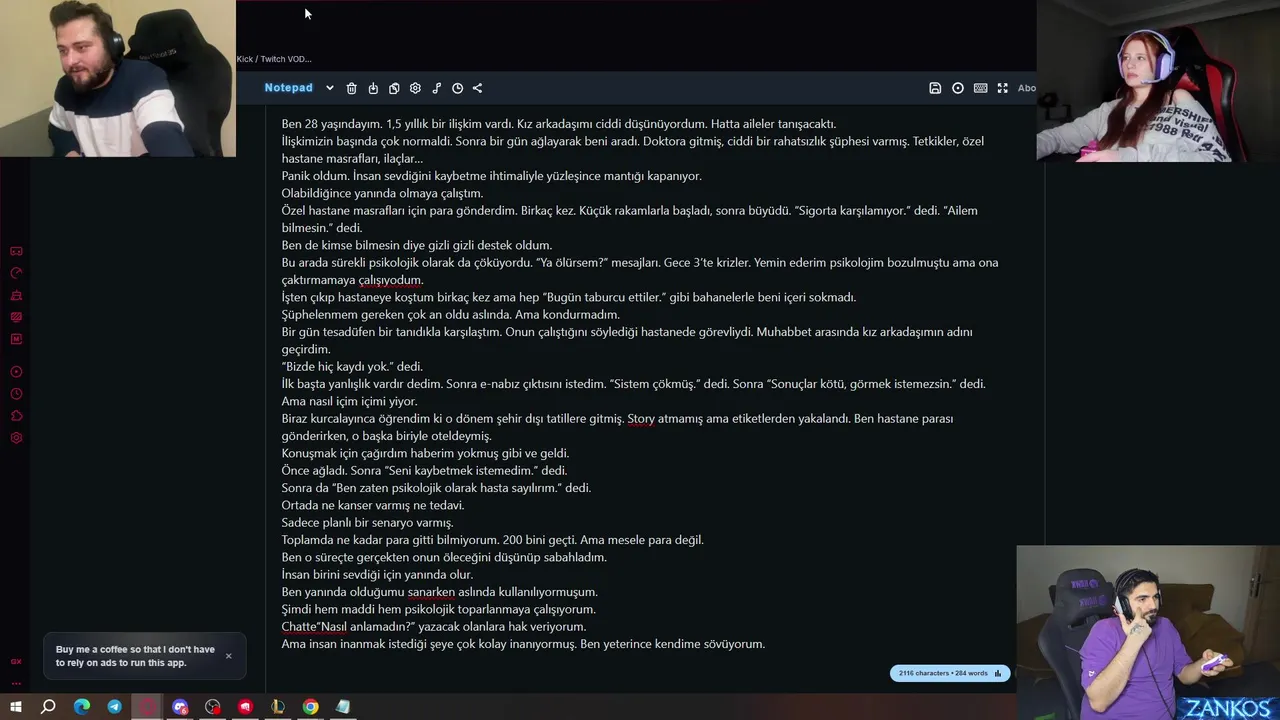
Task: Open the Notepad title dropdown arrow
Action: [x=329, y=88]
